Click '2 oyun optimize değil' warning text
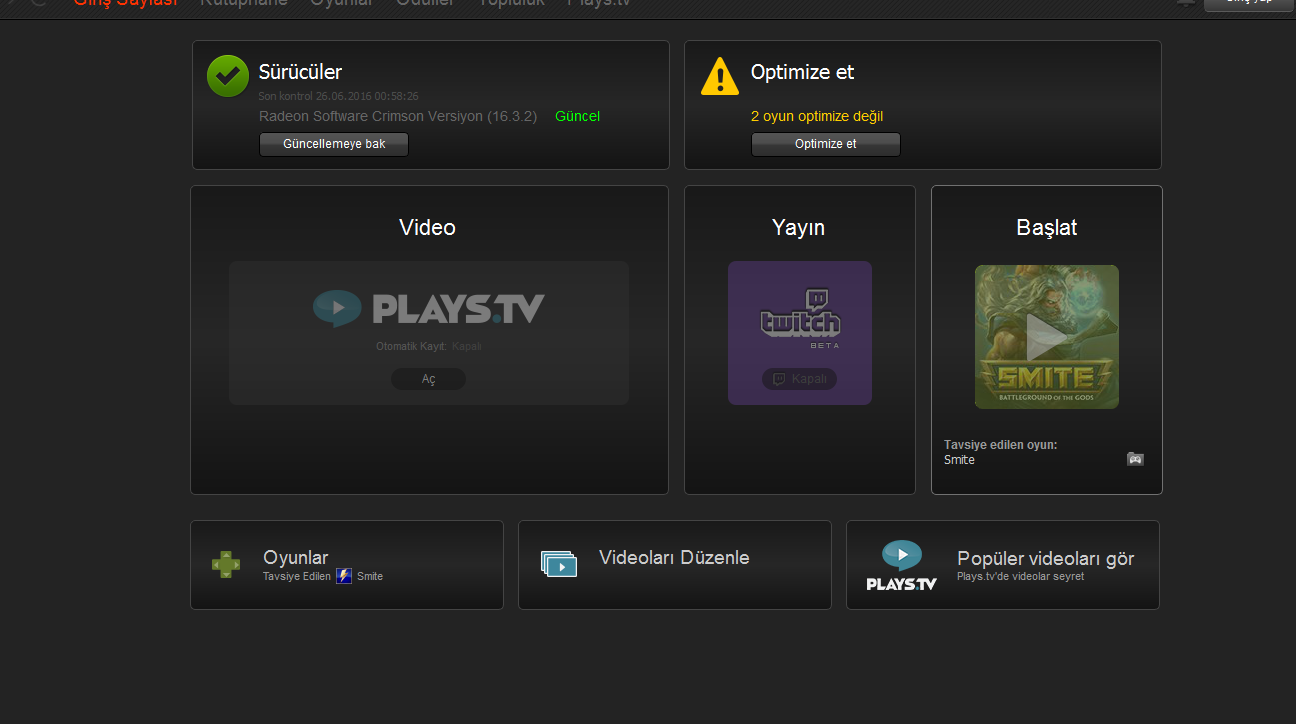Viewport: 1296px width, 724px height. click(x=817, y=116)
